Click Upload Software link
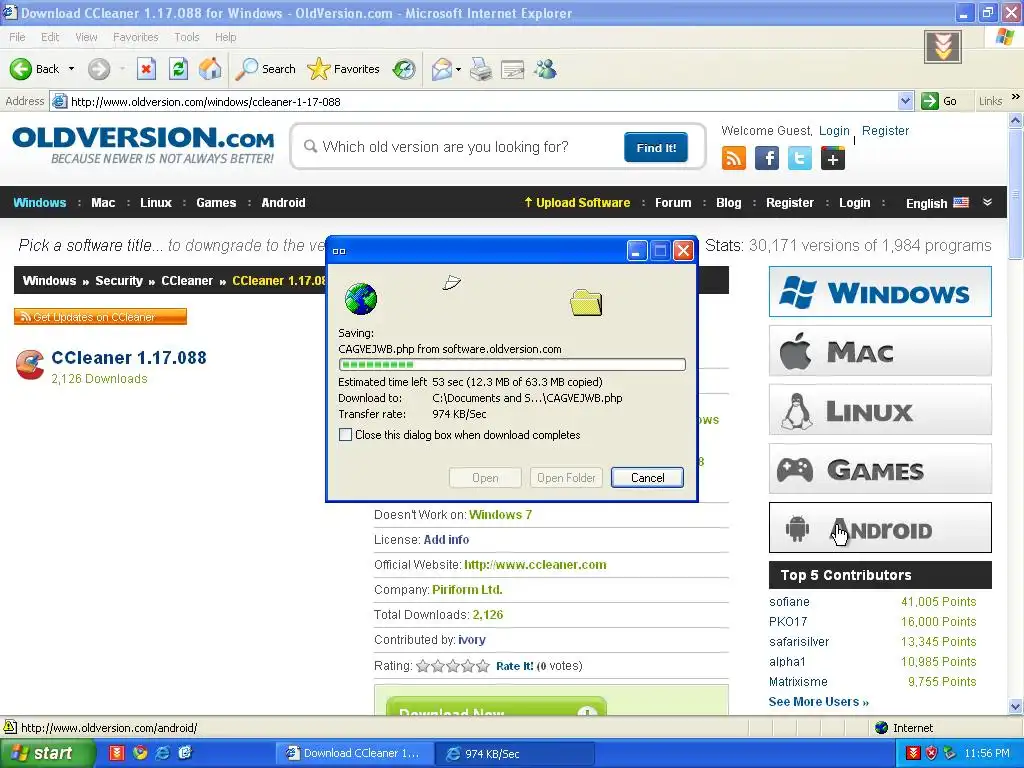The height and width of the screenshot is (768, 1024). coord(577,202)
